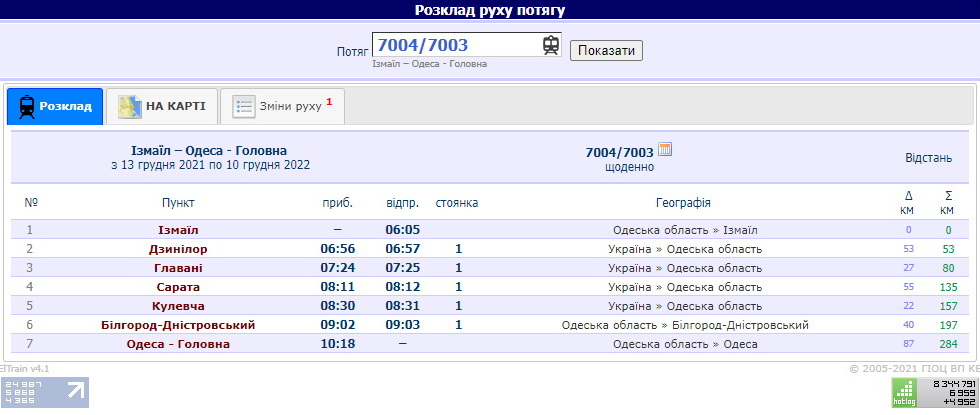Click segment distance 87 km
980x415 pixels.
point(909,344)
